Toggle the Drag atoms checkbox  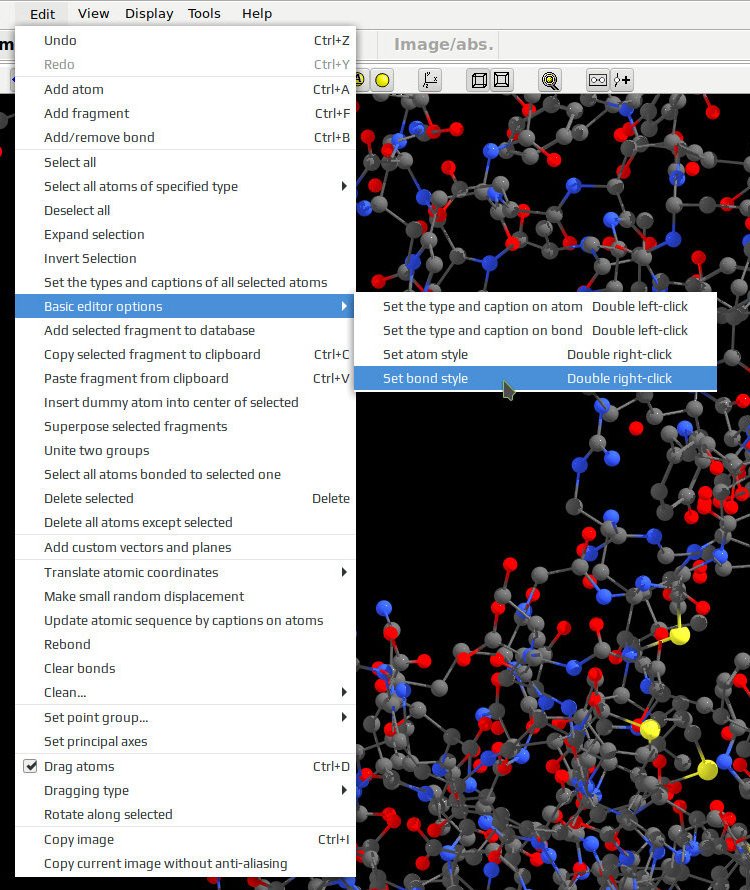30,766
